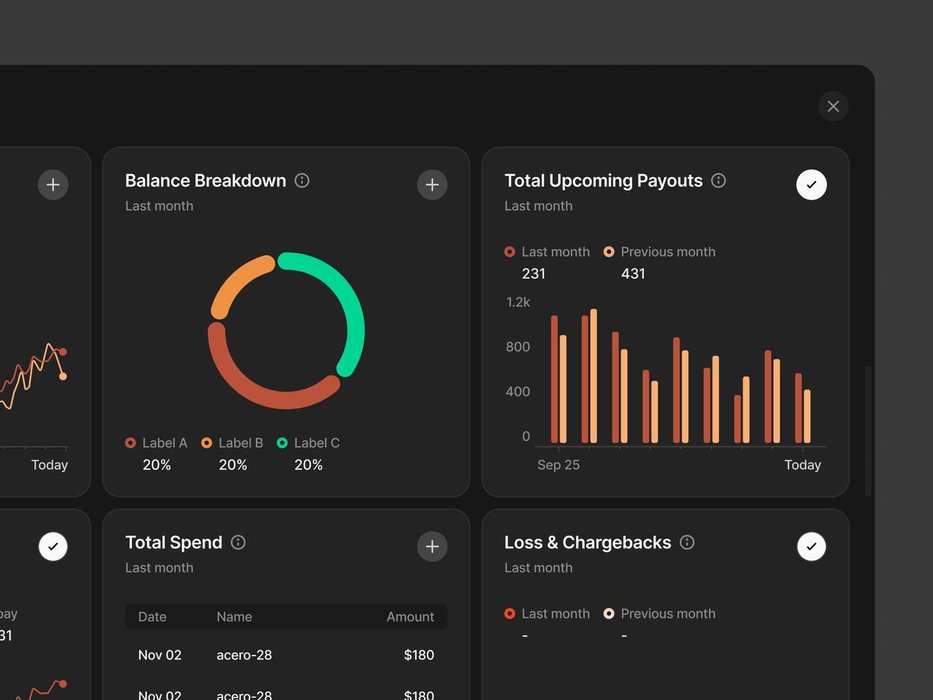Sort table by Date column header

tap(152, 617)
